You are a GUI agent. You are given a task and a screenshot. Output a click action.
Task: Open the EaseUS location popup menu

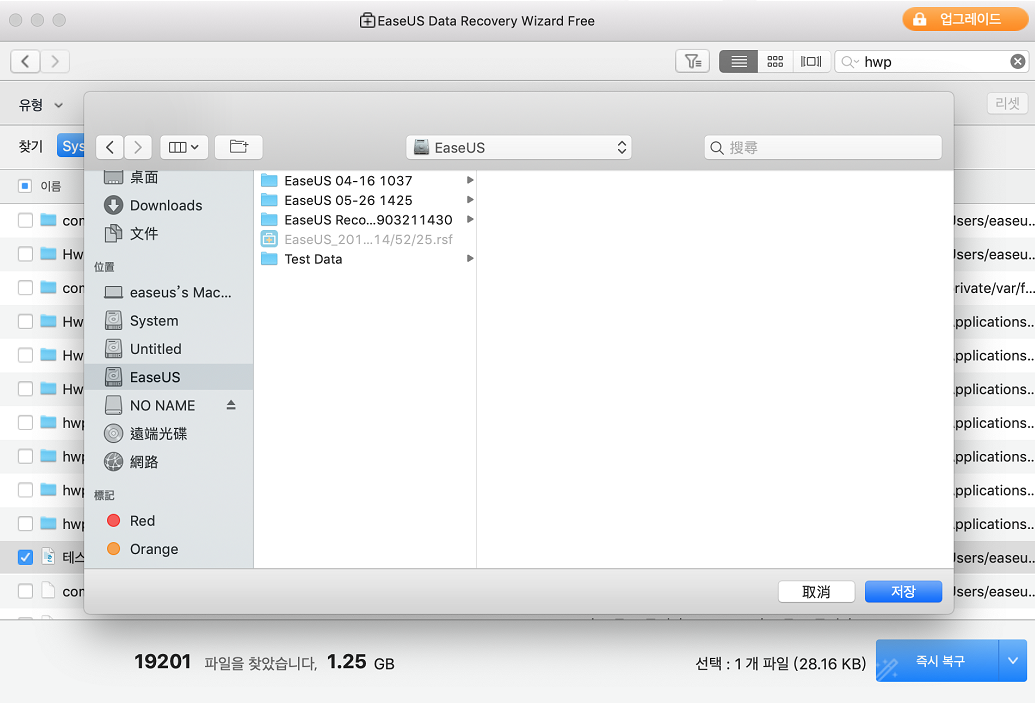(x=519, y=147)
